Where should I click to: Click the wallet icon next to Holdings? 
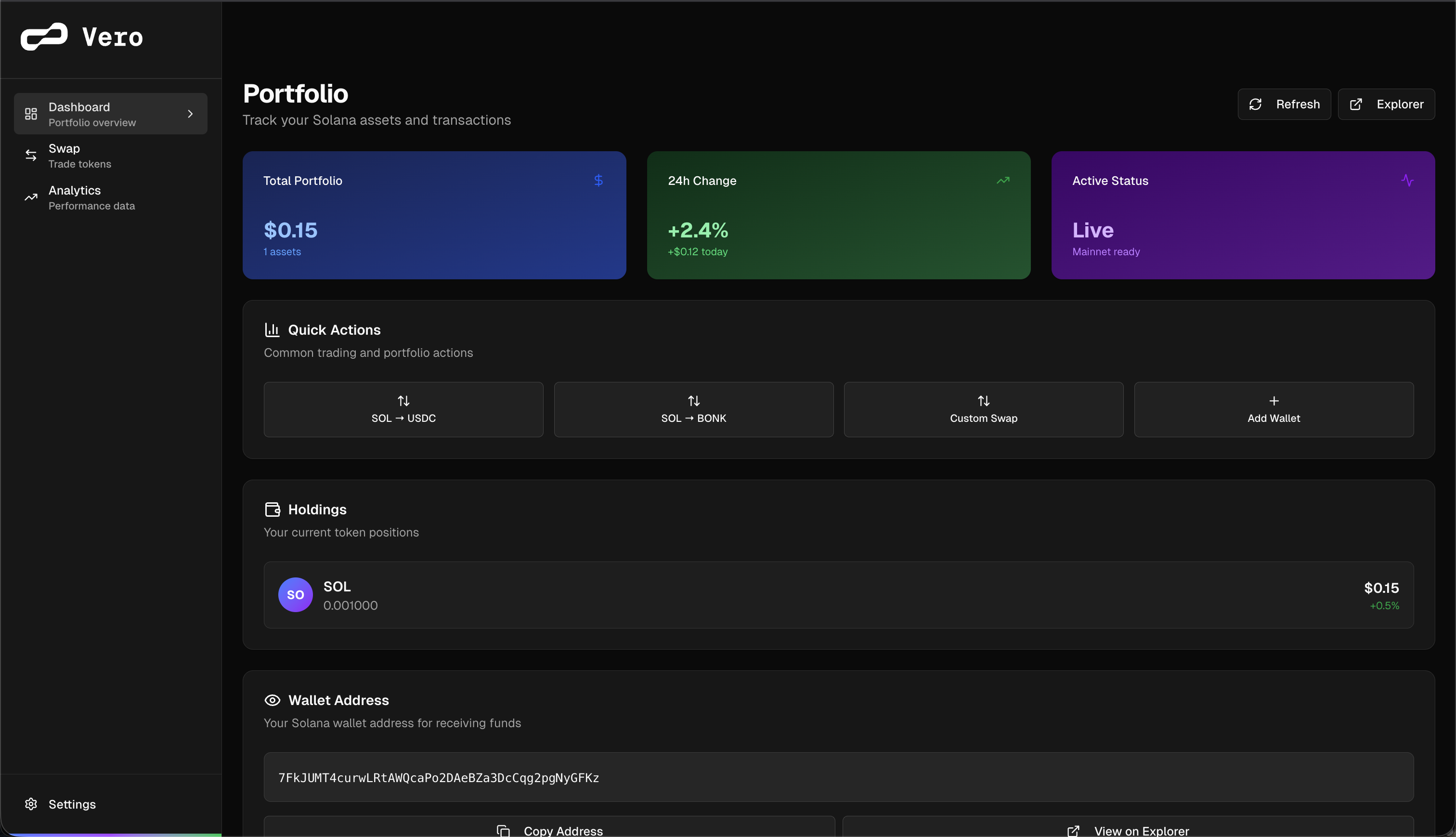(x=273, y=510)
